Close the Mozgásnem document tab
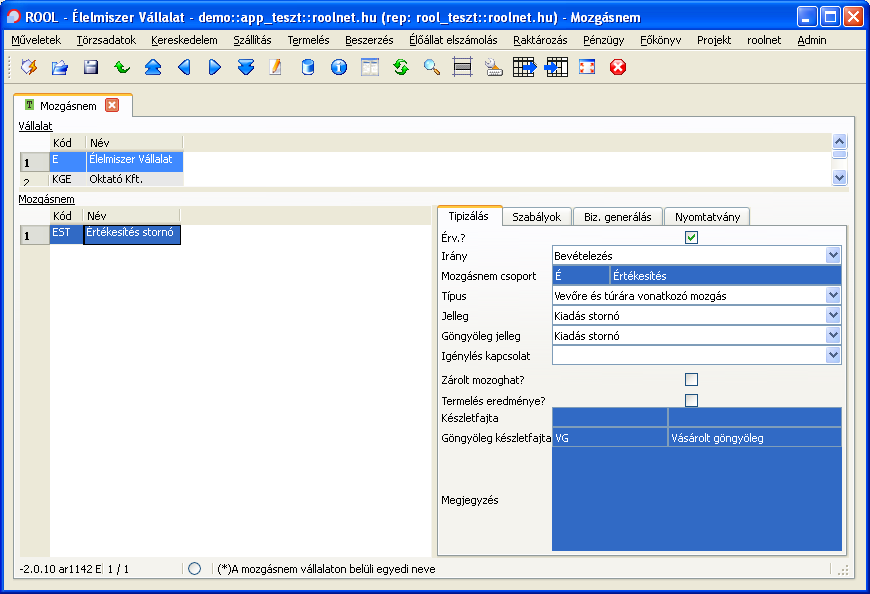Screen dimensions: 870x594 point(112,105)
